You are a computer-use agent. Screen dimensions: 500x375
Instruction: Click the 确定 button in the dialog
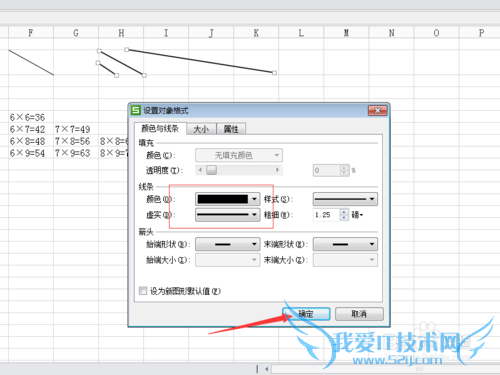tap(306, 314)
